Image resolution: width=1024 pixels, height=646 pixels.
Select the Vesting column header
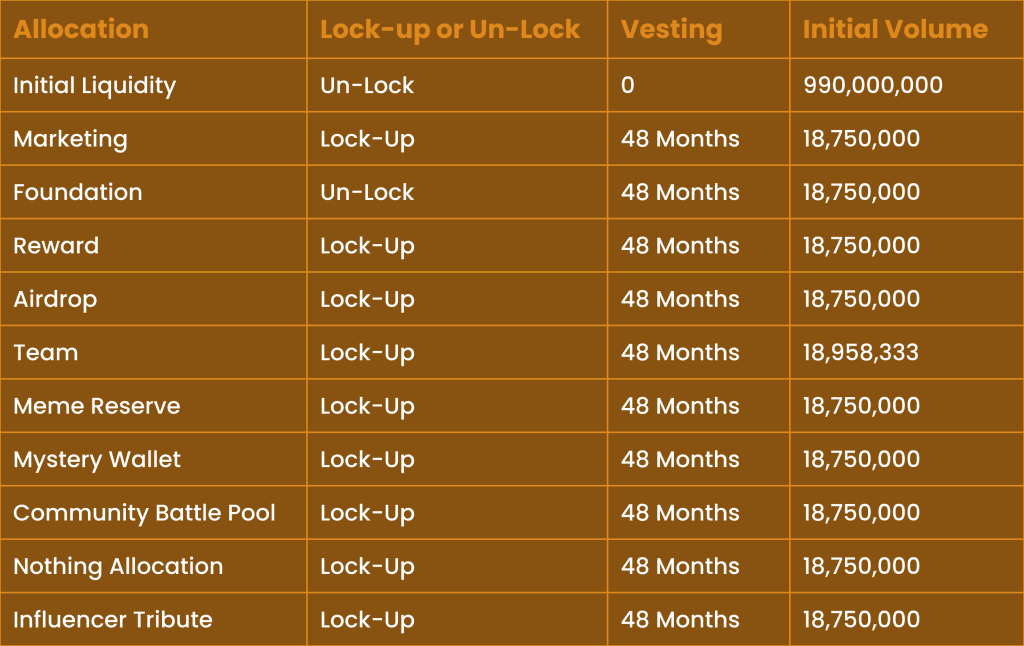671,29
